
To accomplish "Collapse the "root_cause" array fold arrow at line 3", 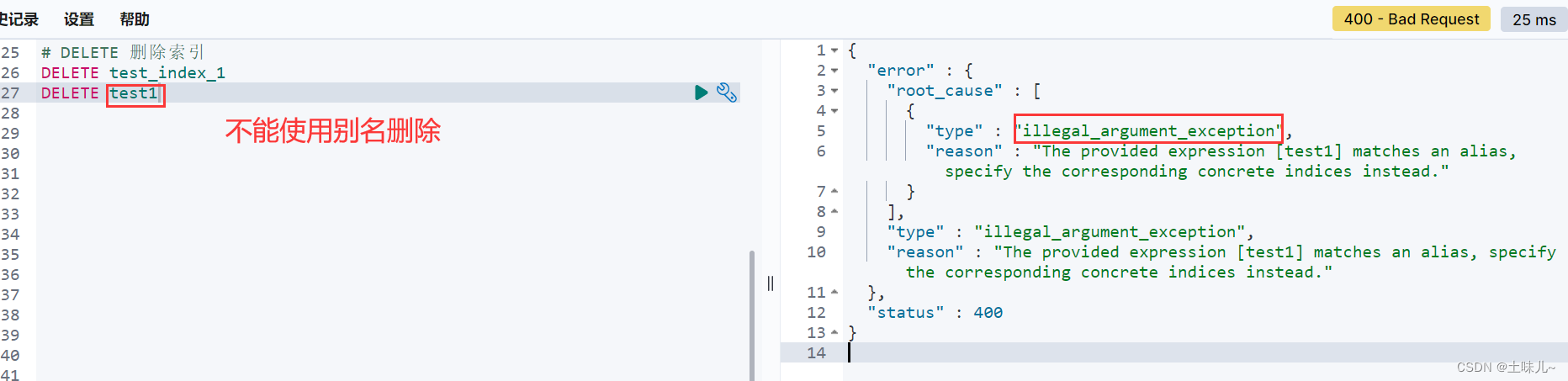I will point(834,91).
